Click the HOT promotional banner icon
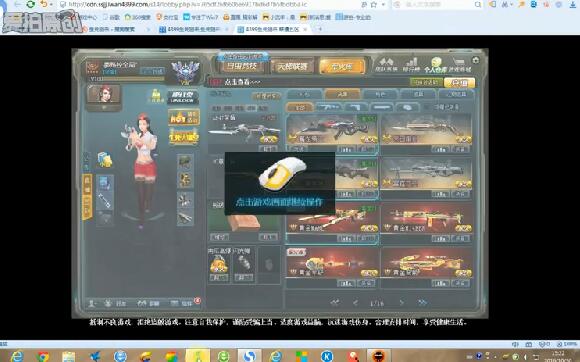The height and width of the screenshot is (362, 580). tap(184, 117)
